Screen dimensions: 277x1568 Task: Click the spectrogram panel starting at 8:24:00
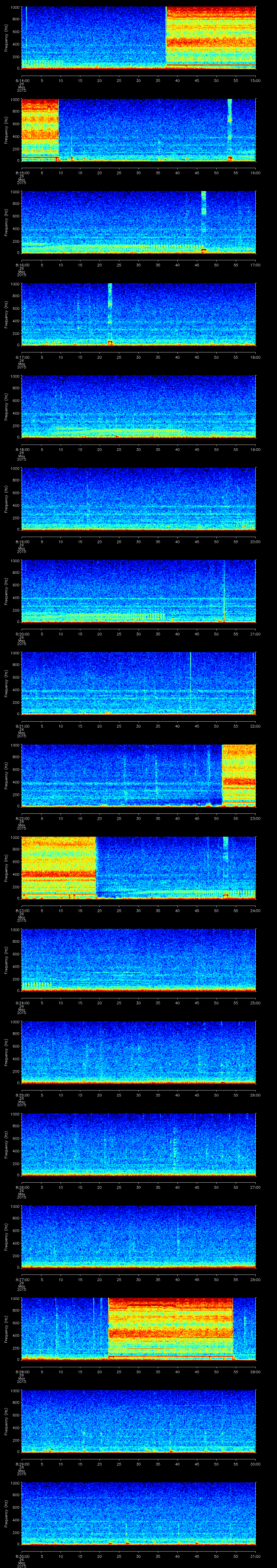[138, 960]
